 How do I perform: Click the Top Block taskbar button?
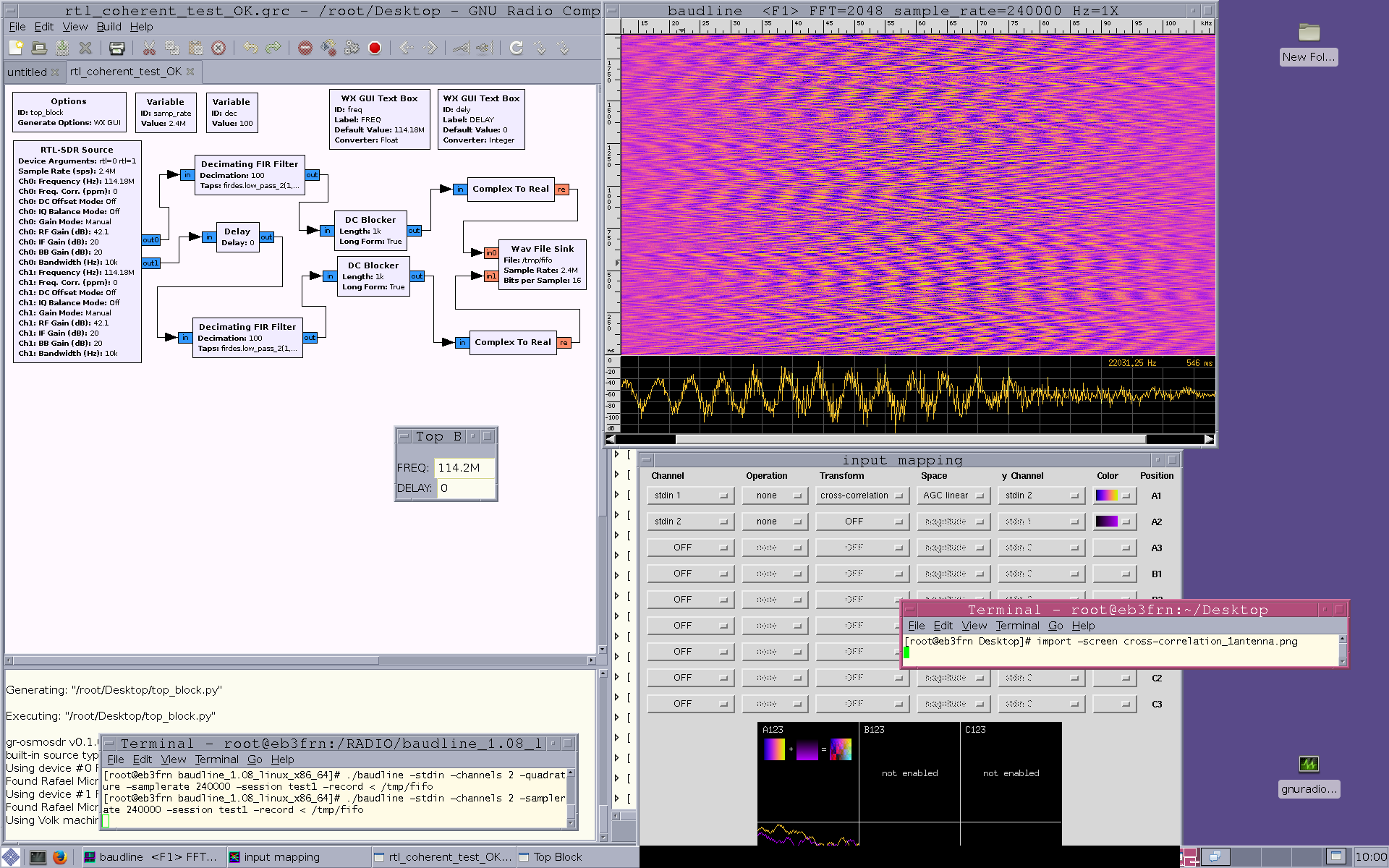pos(557,857)
